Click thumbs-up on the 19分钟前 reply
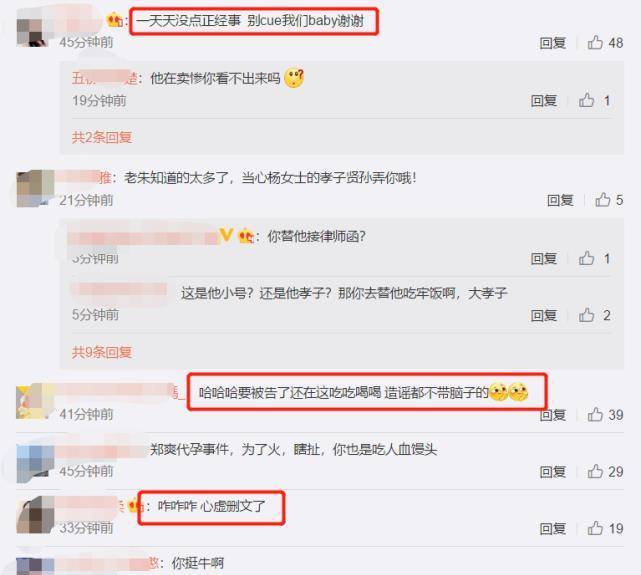The image size is (641, 575). tap(586, 100)
